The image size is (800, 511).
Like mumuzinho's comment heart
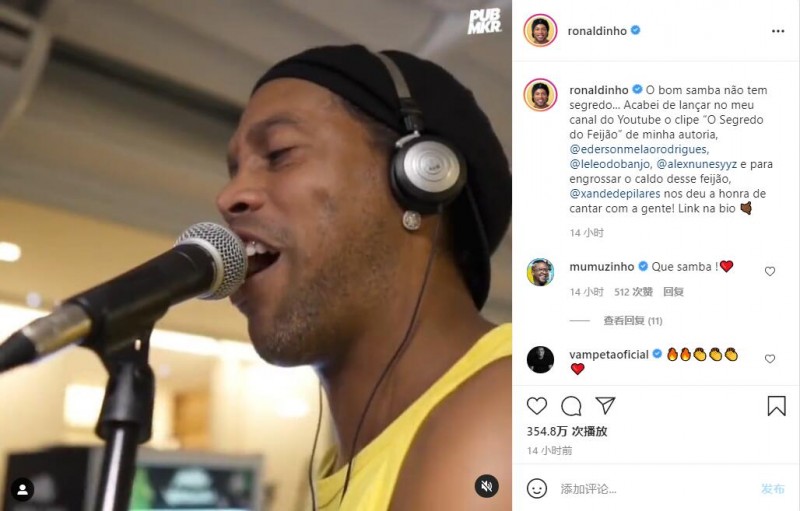click(x=769, y=271)
